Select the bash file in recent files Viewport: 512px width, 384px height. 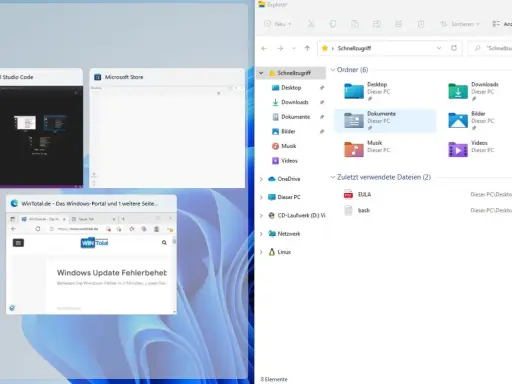[357, 210]
